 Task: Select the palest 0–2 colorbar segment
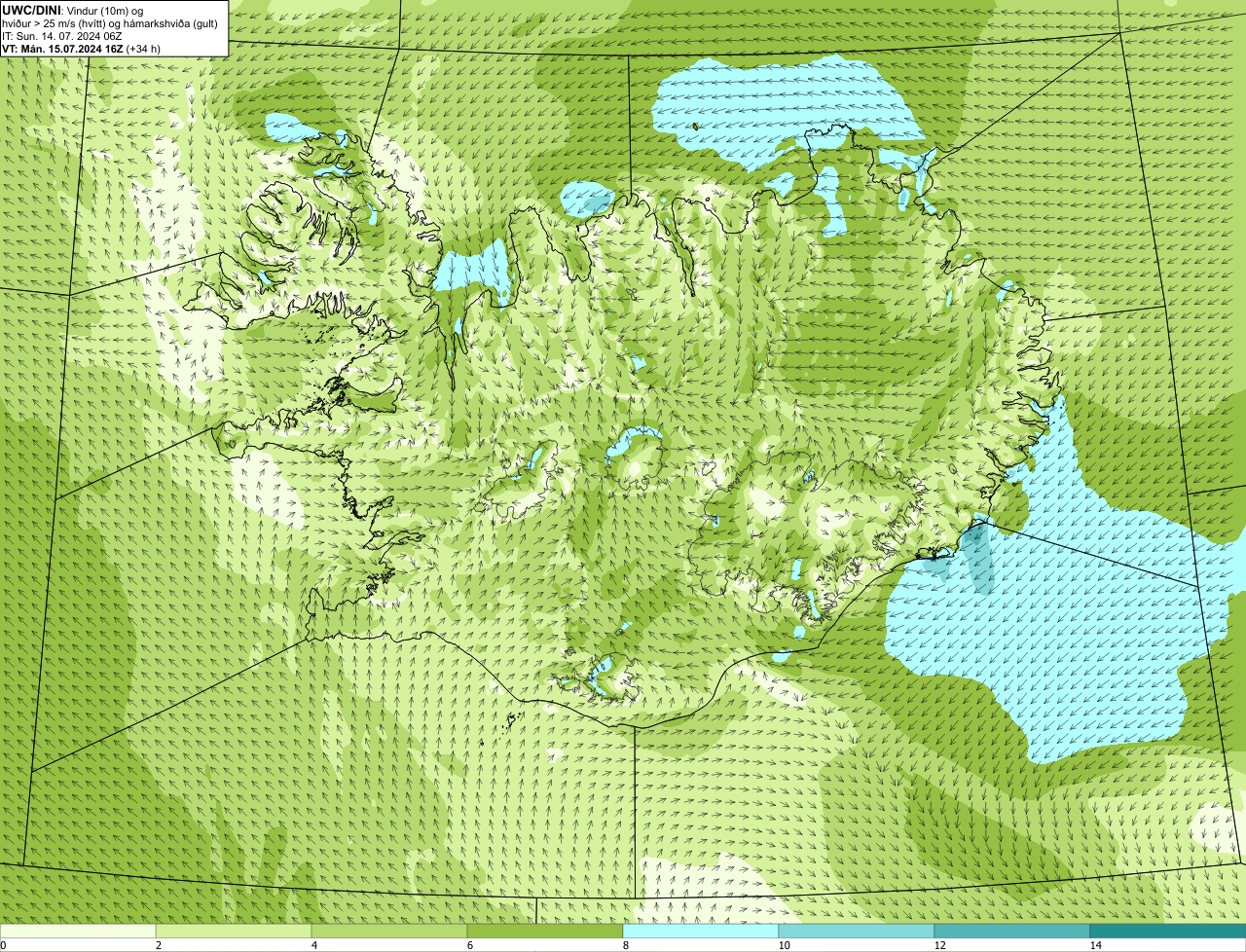pos(78,932)
